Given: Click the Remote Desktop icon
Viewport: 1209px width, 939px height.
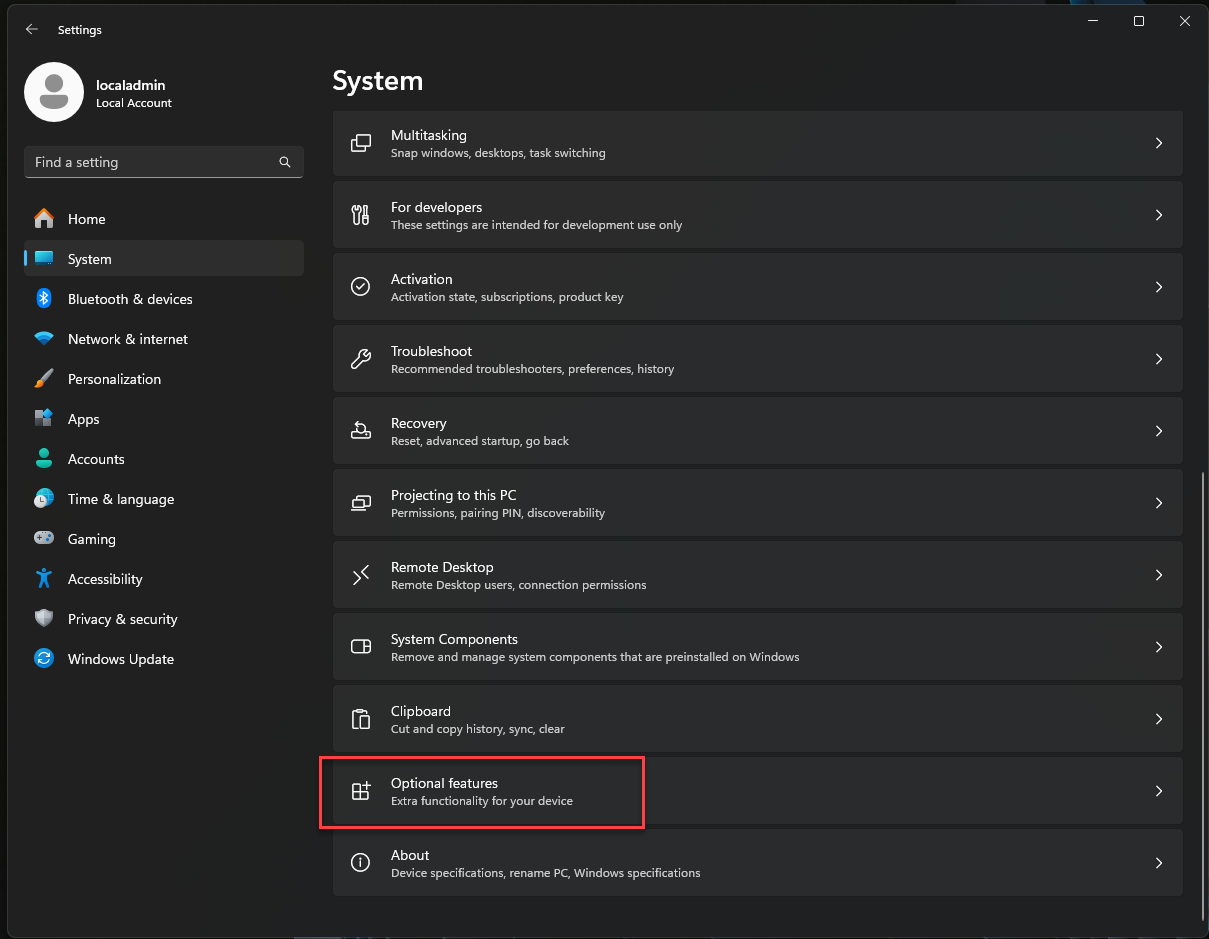Looking at the screenshot, I should pyautogui.click(x=361, y=575).
